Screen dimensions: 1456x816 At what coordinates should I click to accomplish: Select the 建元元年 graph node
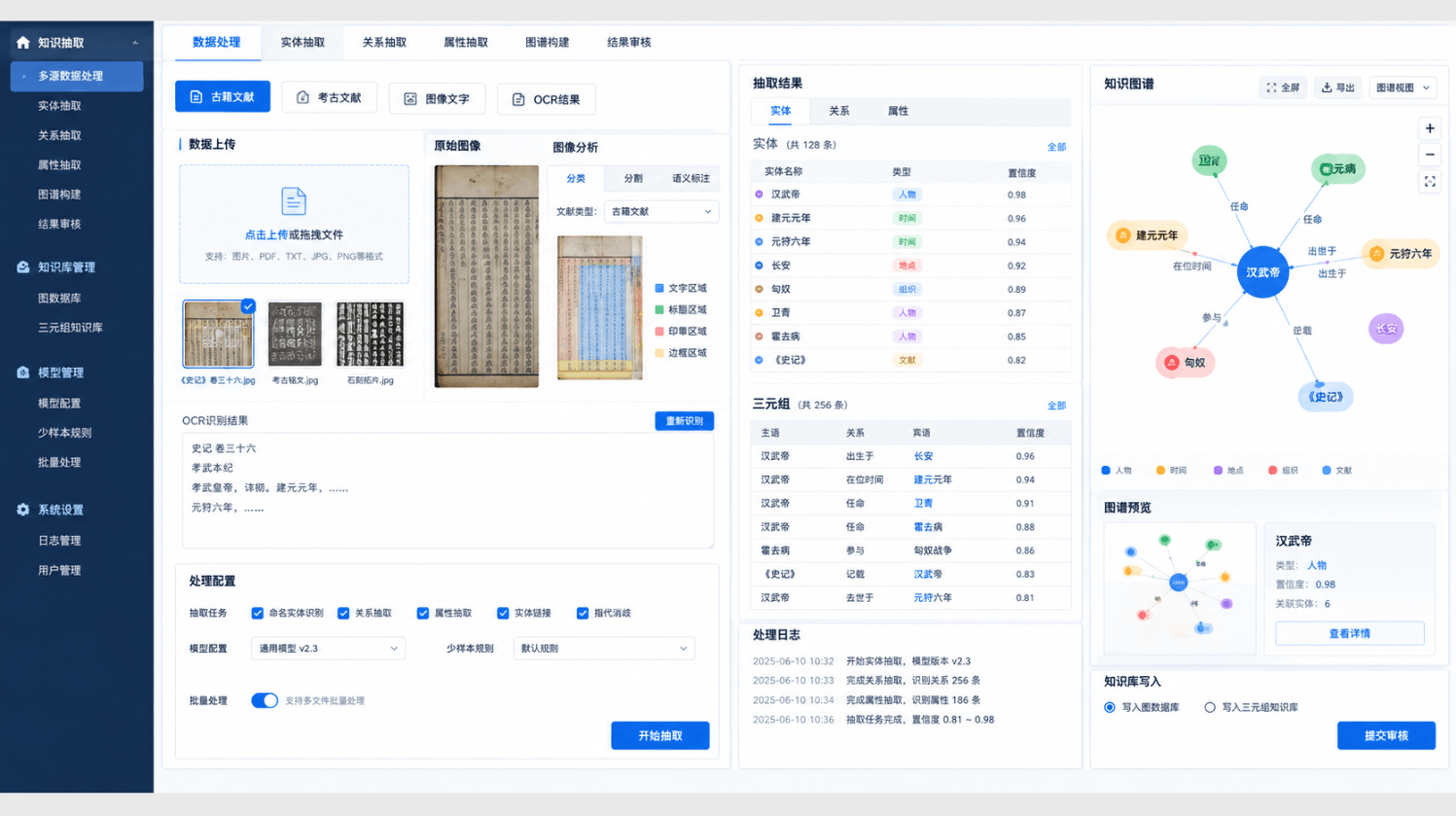pos(1147,235)
